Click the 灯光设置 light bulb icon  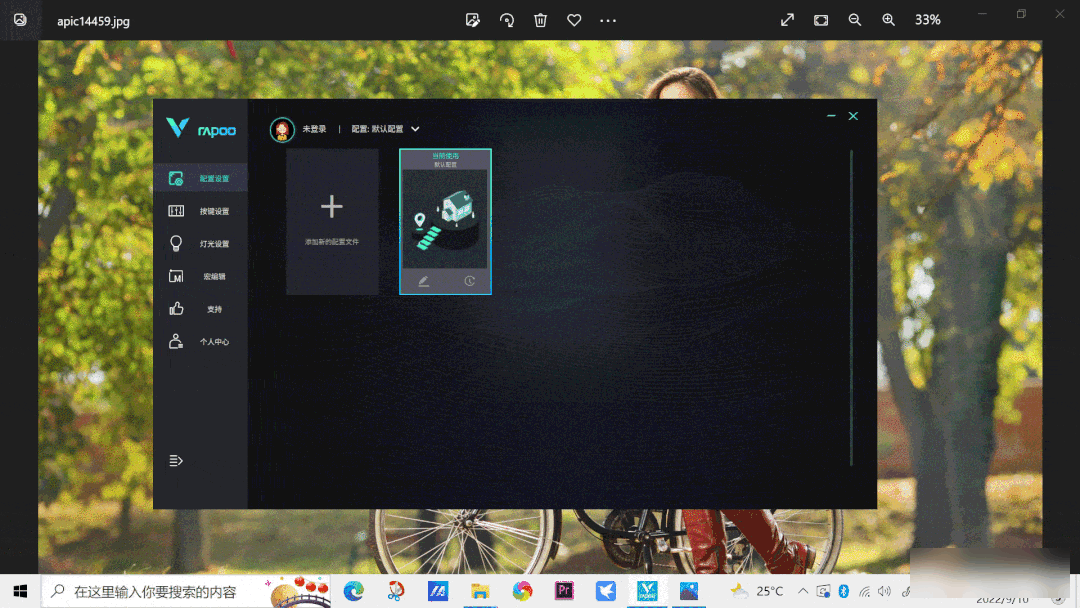tap(176, 244)
